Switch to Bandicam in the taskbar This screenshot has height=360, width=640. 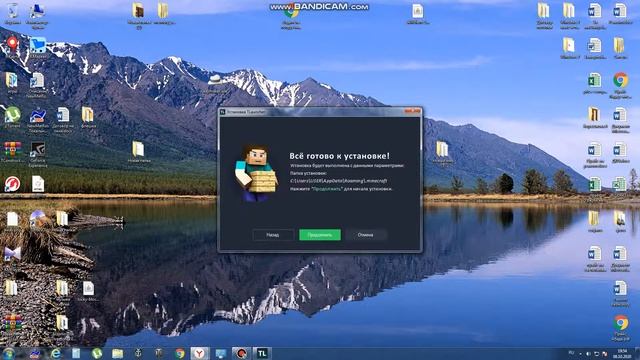[241, 353]
